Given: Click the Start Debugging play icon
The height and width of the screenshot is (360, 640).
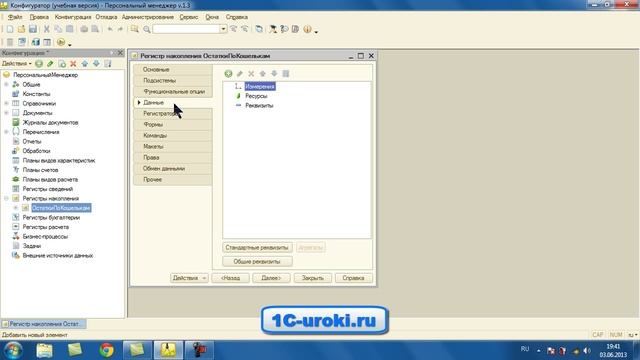Looking at the screenshot, I should pos(61,42).
